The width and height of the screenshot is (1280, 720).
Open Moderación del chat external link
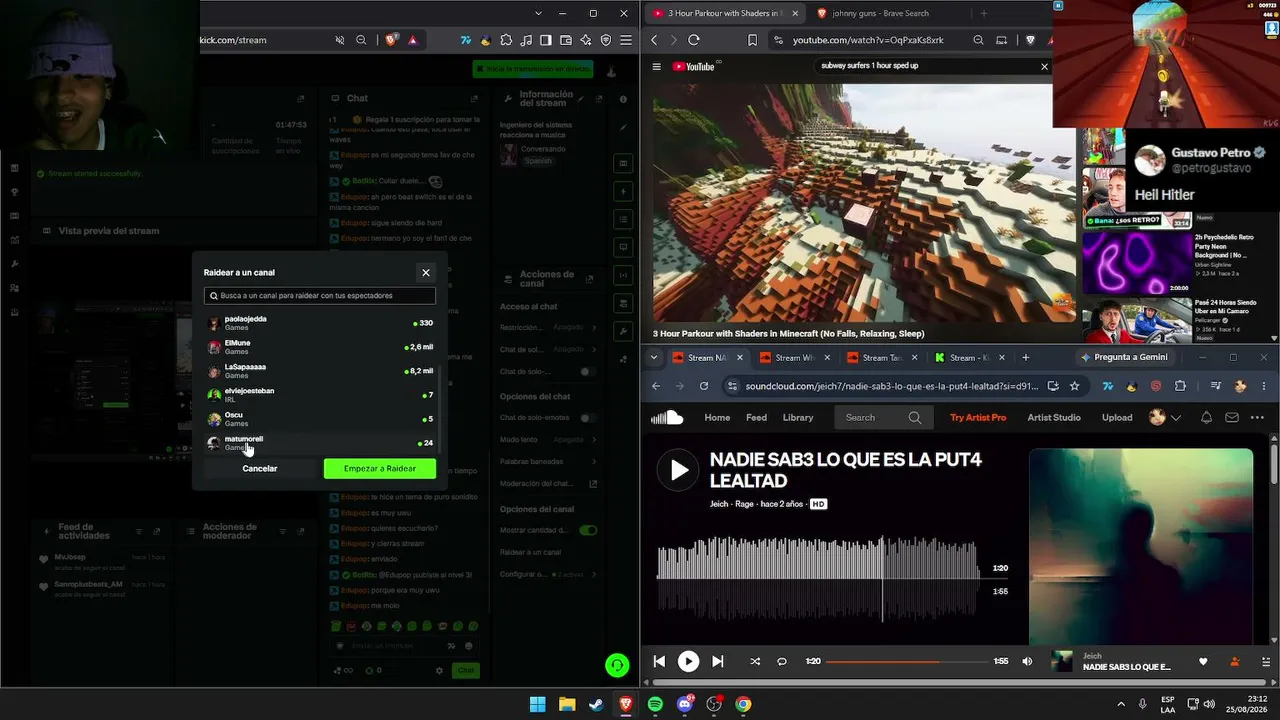point(593,484)
